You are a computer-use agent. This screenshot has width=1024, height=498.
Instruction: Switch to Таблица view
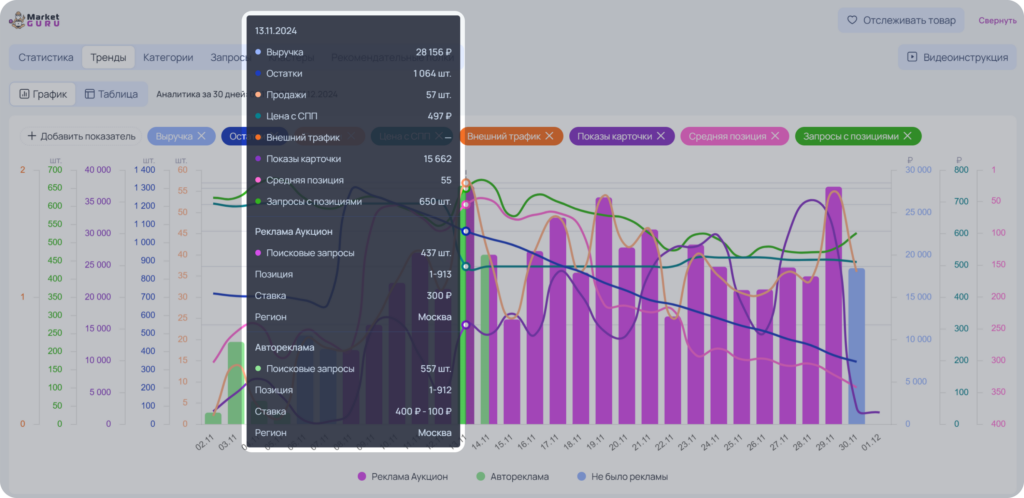(x=111, y=94)
